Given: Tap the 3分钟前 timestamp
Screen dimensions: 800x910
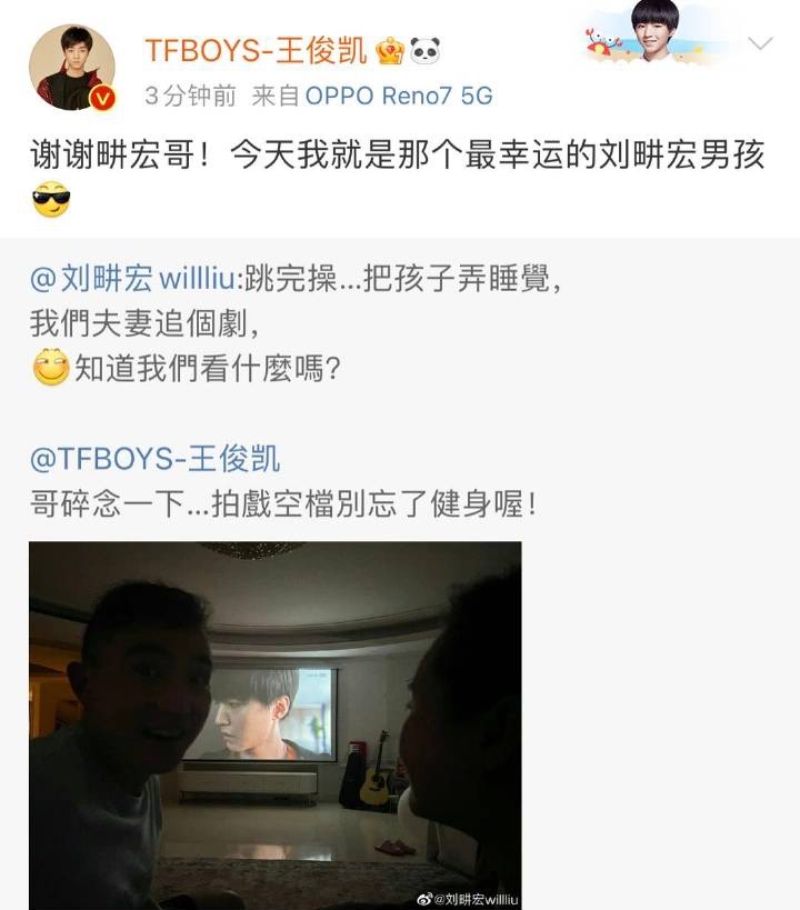Looking at the screenshot, I should point(190,96).
